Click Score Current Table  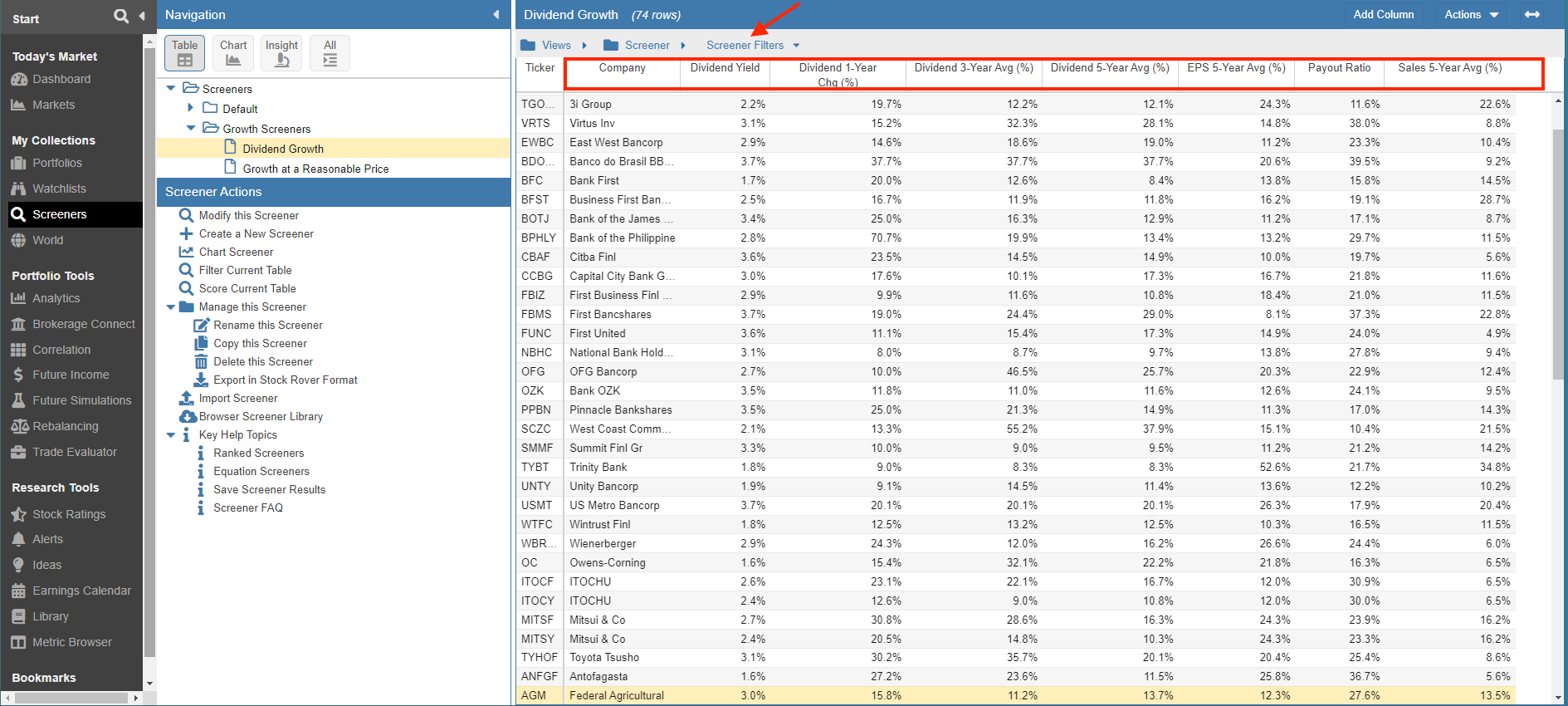(247, 288)
